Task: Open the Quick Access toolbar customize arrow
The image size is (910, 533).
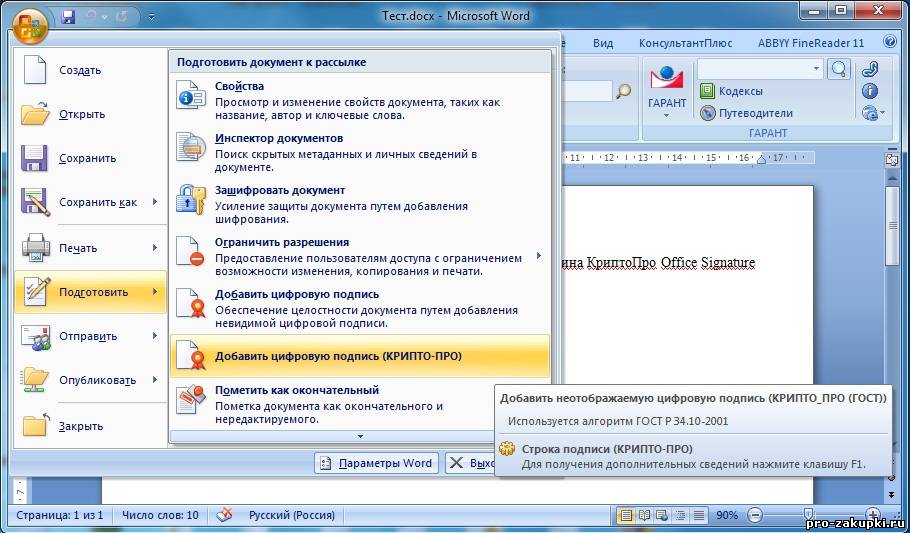Action: (x=151, y=17)
